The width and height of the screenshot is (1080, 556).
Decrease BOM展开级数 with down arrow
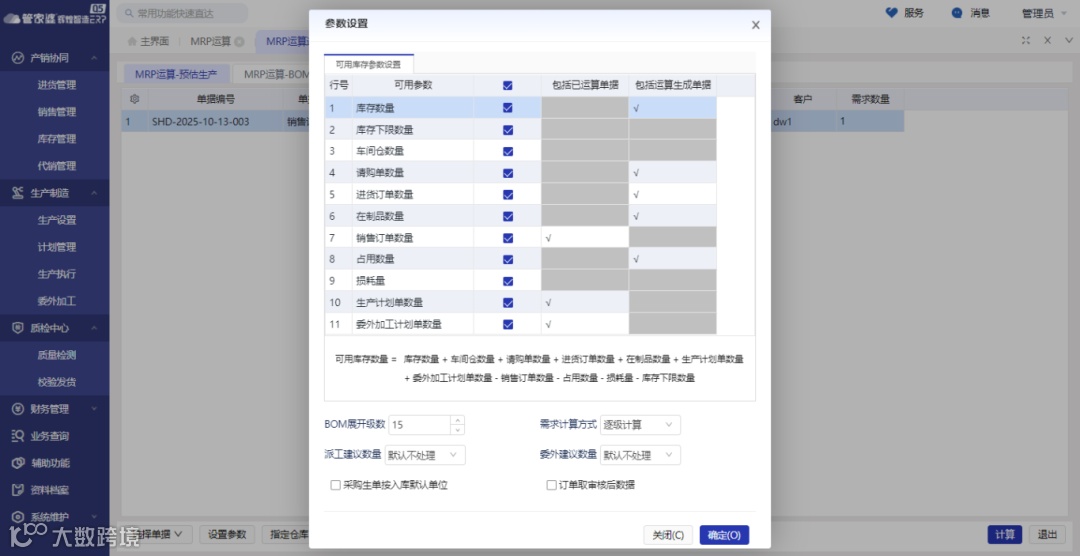[457, 430]
